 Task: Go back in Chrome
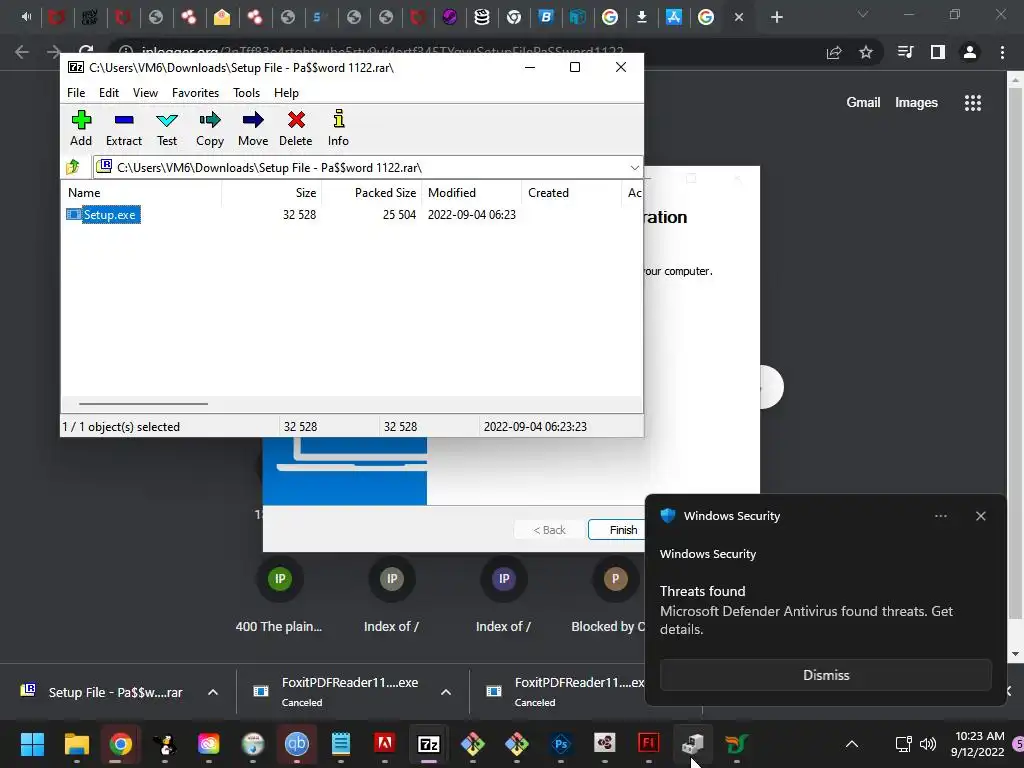[22, 52]
